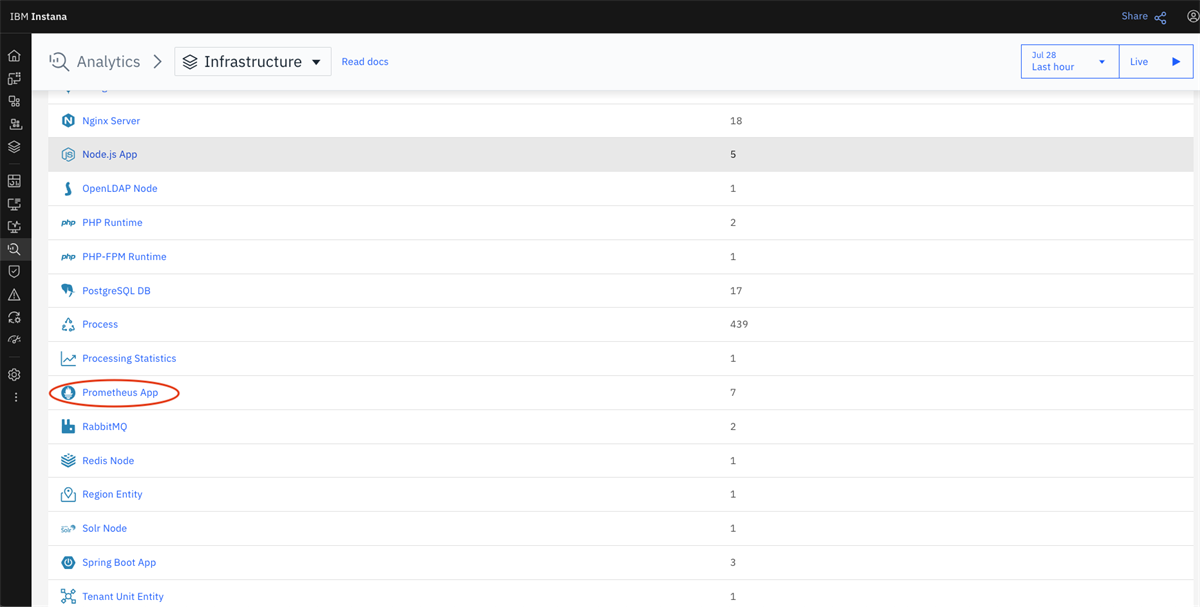Open the Read docs link
Screen dimensions: 1200x607
365,62
